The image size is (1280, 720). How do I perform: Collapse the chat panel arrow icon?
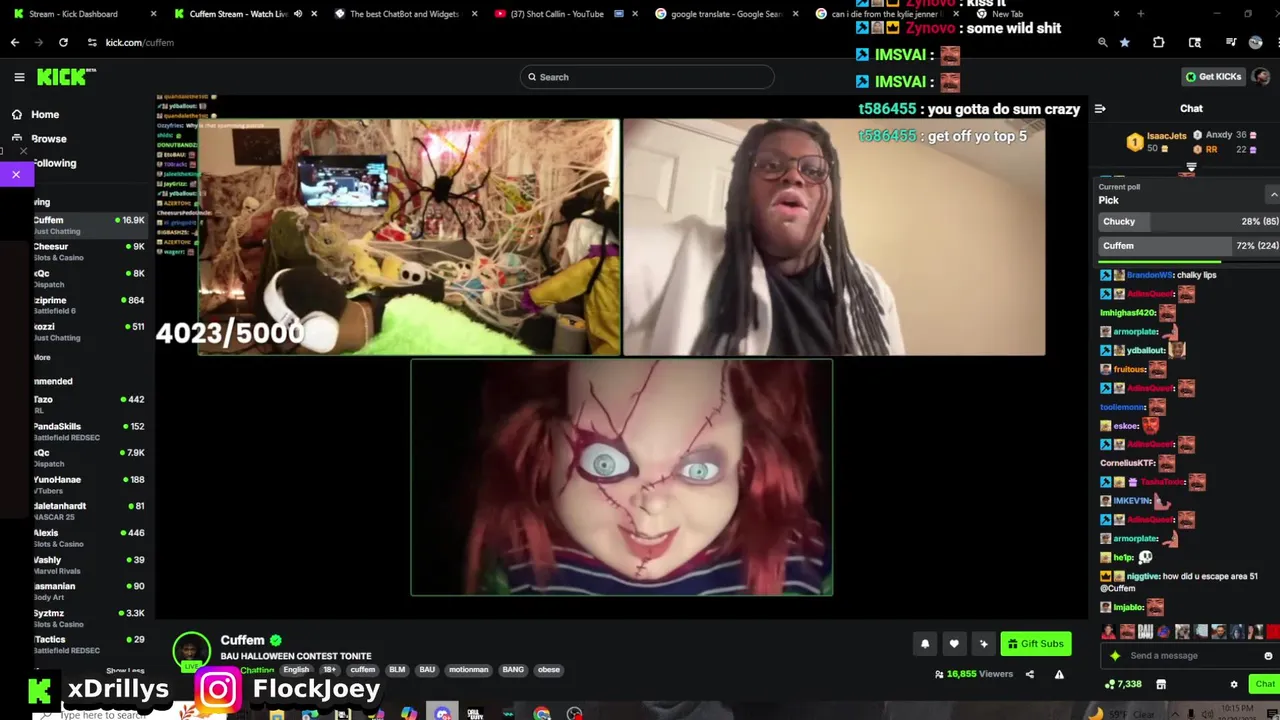(x=1100, y=109)
